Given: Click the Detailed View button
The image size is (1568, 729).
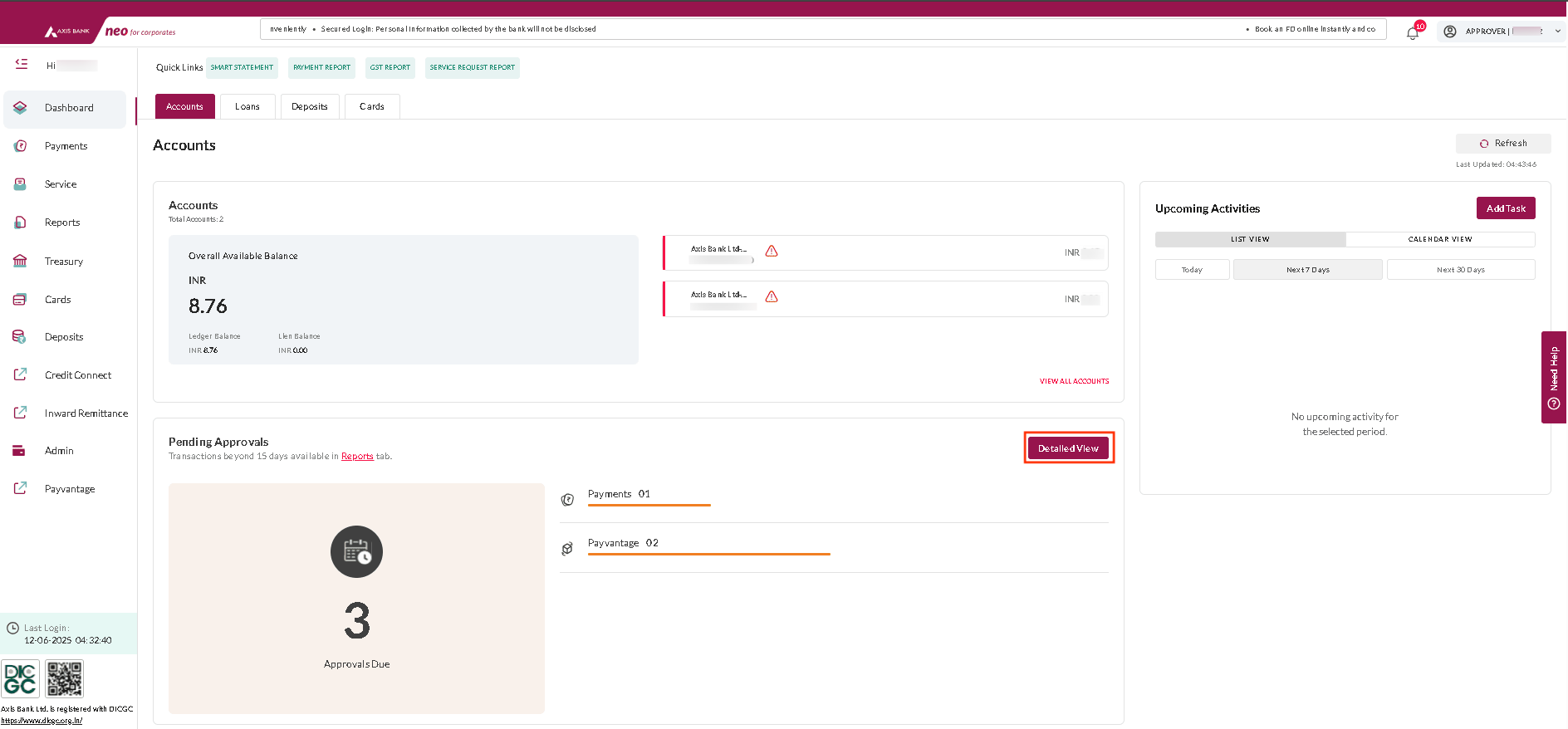Looking at the screenshot, I should pyautogui.click(x=1068, y=448).
